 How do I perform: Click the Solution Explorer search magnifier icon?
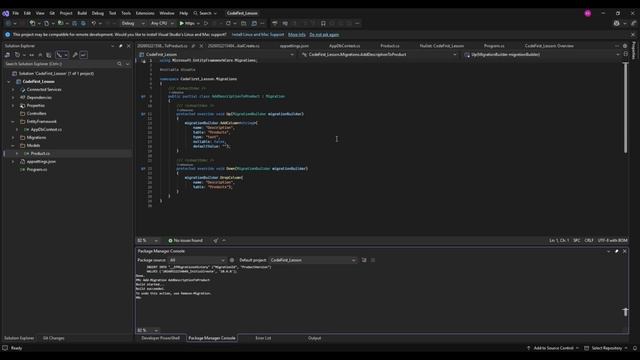[119, 64]
